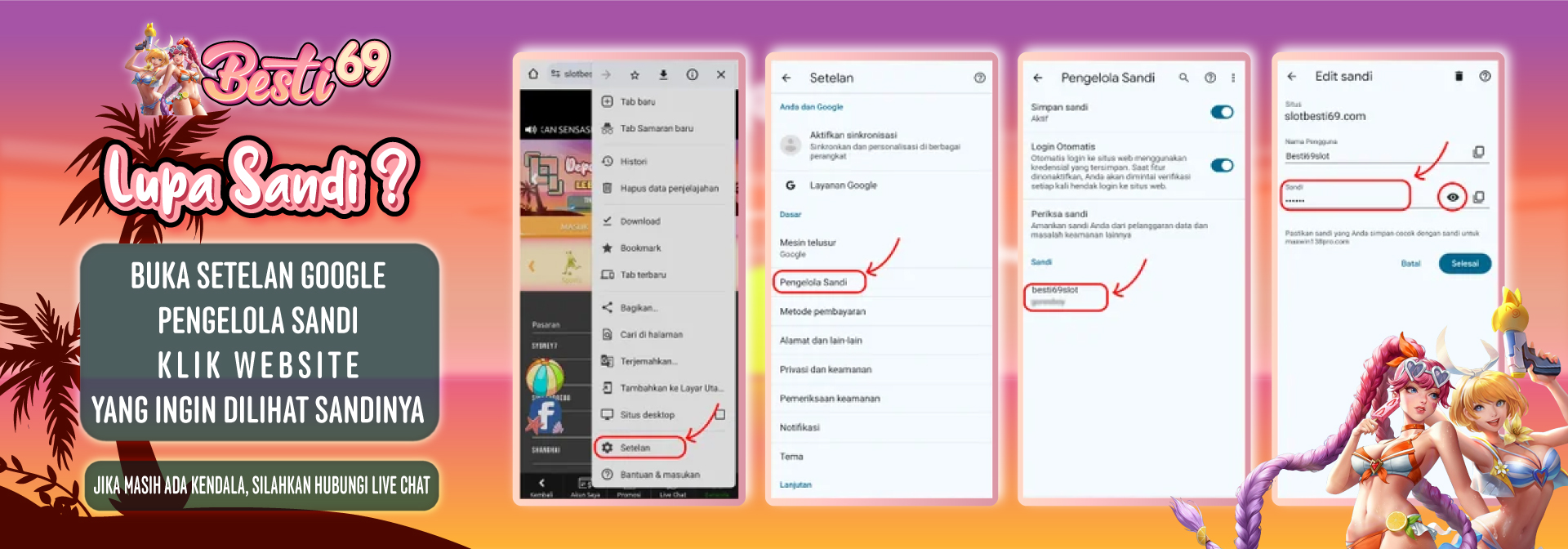Tick the Situs desktop checkbox
Viewport: 1568px width, 549px height.
click(719, 414)
